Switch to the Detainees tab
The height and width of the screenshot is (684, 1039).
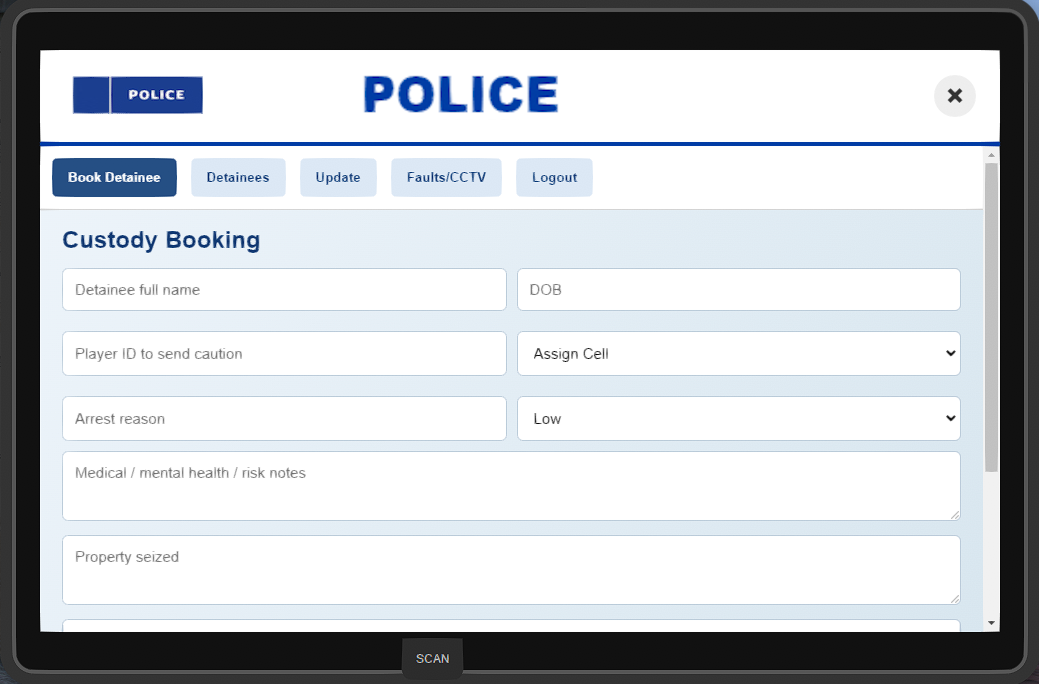click(238, 178)
